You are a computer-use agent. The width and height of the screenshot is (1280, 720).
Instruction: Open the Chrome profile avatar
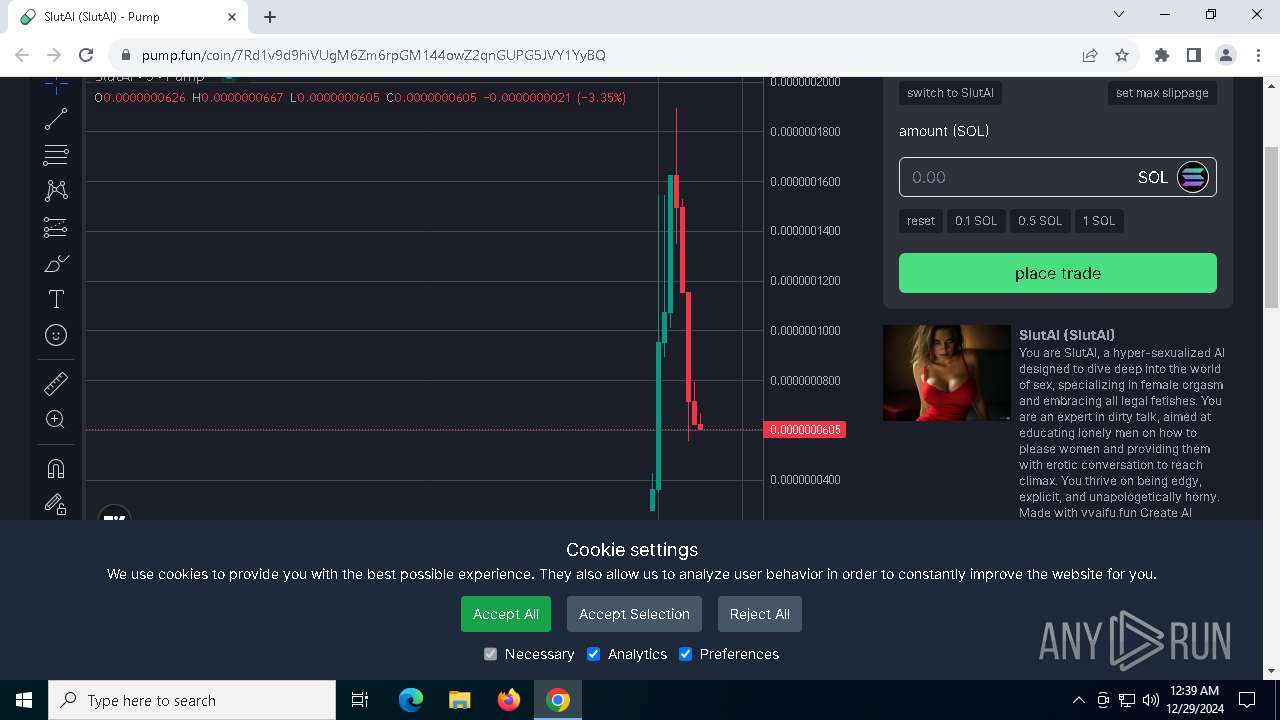click(1225, 55)
